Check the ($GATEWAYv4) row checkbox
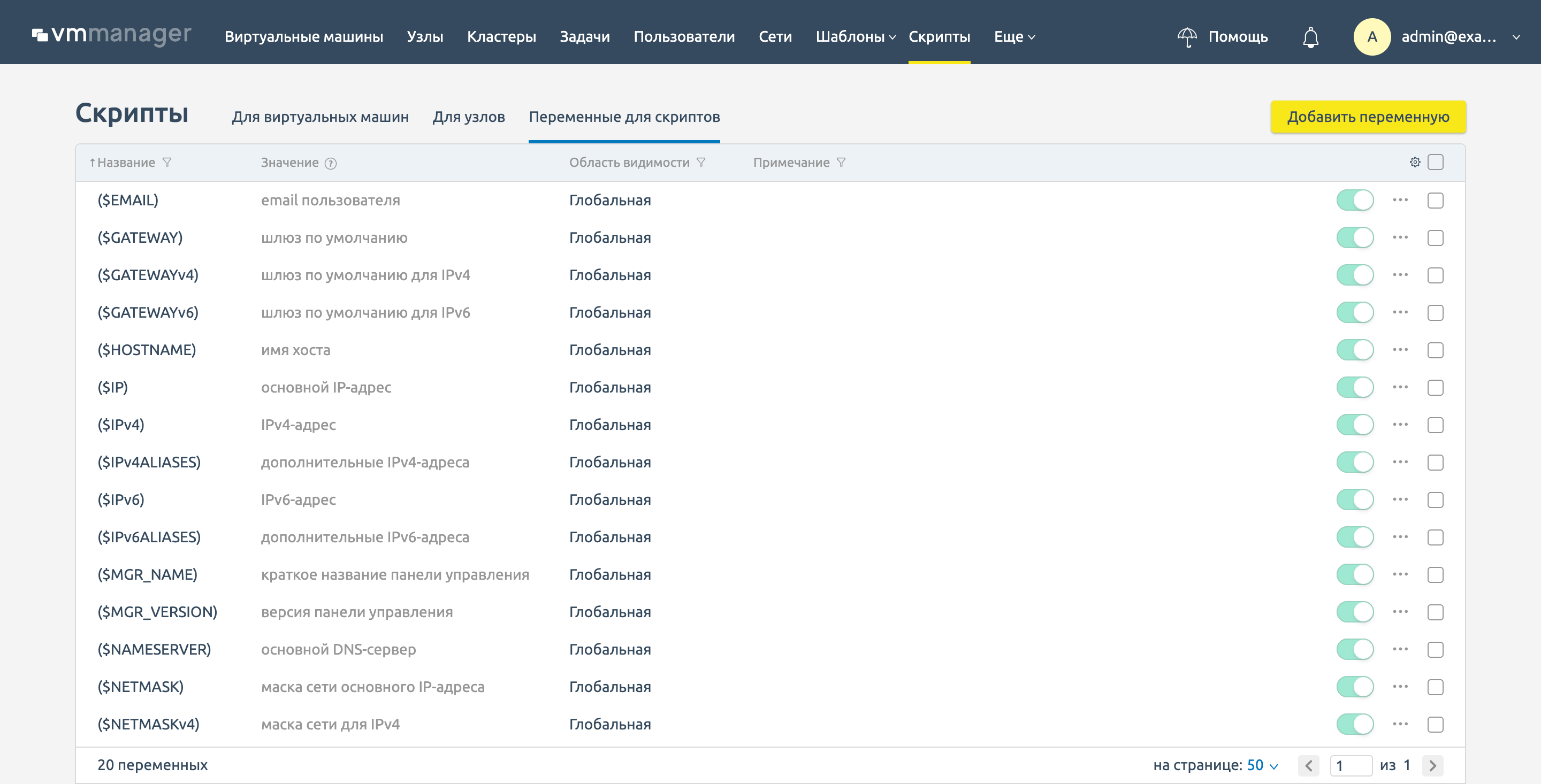 1435,275
